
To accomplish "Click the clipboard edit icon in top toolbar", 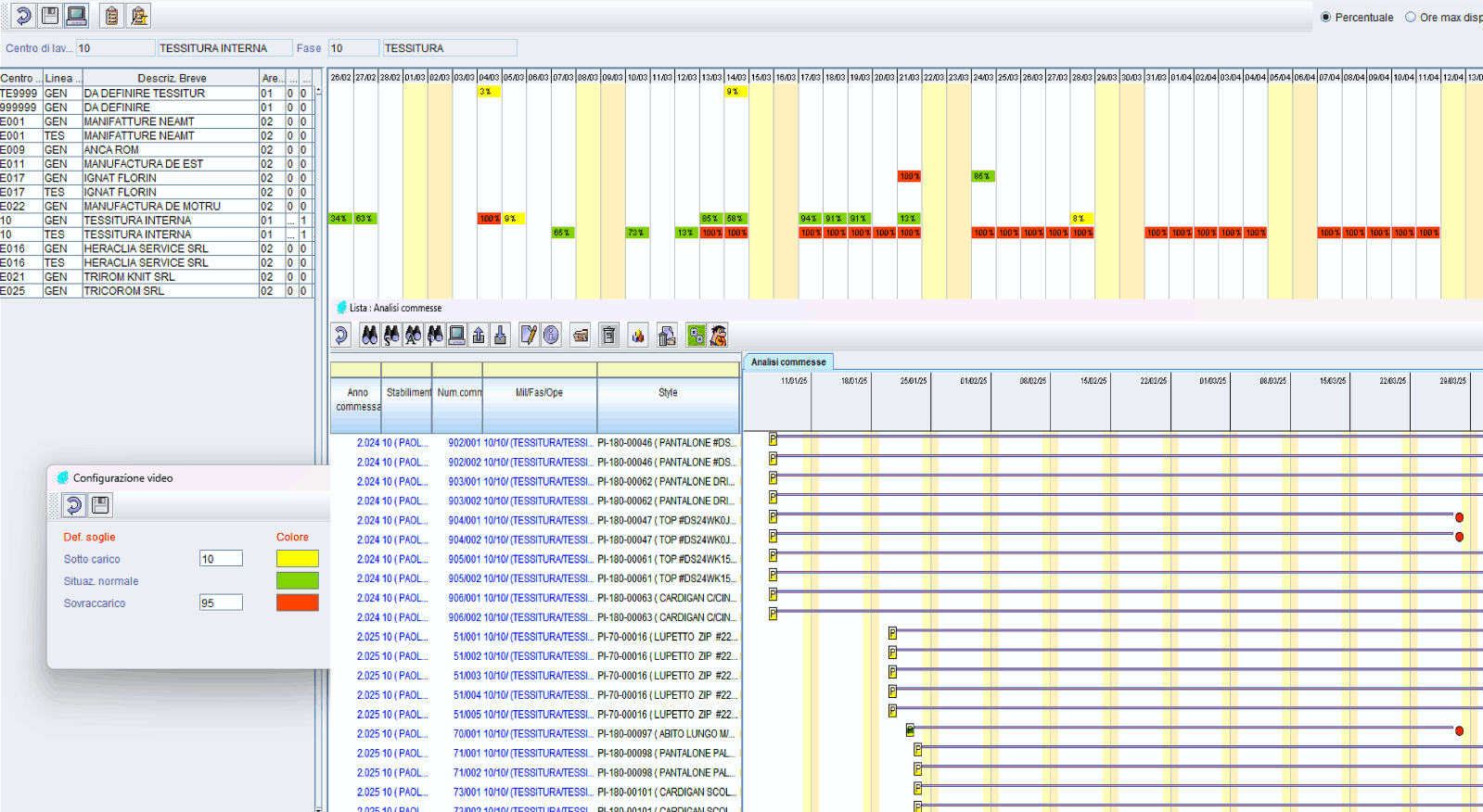I will coord(138,16).
